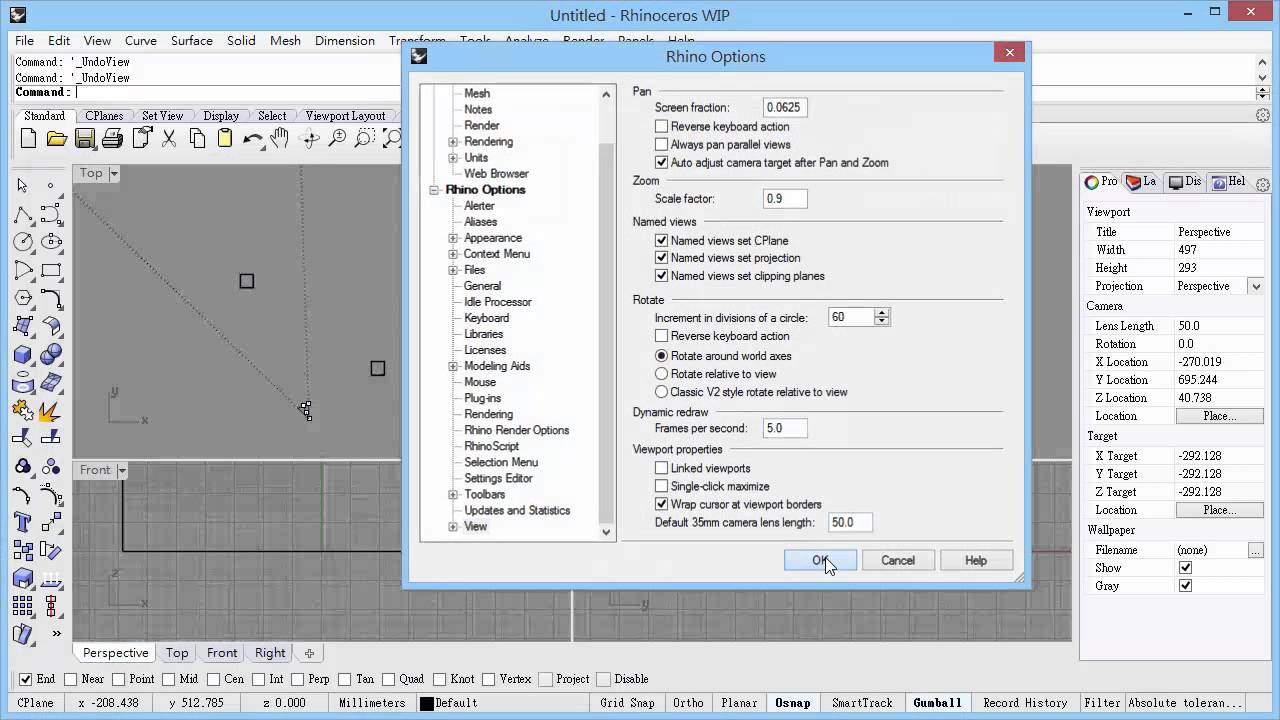Select the Zoom Dynamic magnifier icon
1280x720 pixels.
point(337,139)
